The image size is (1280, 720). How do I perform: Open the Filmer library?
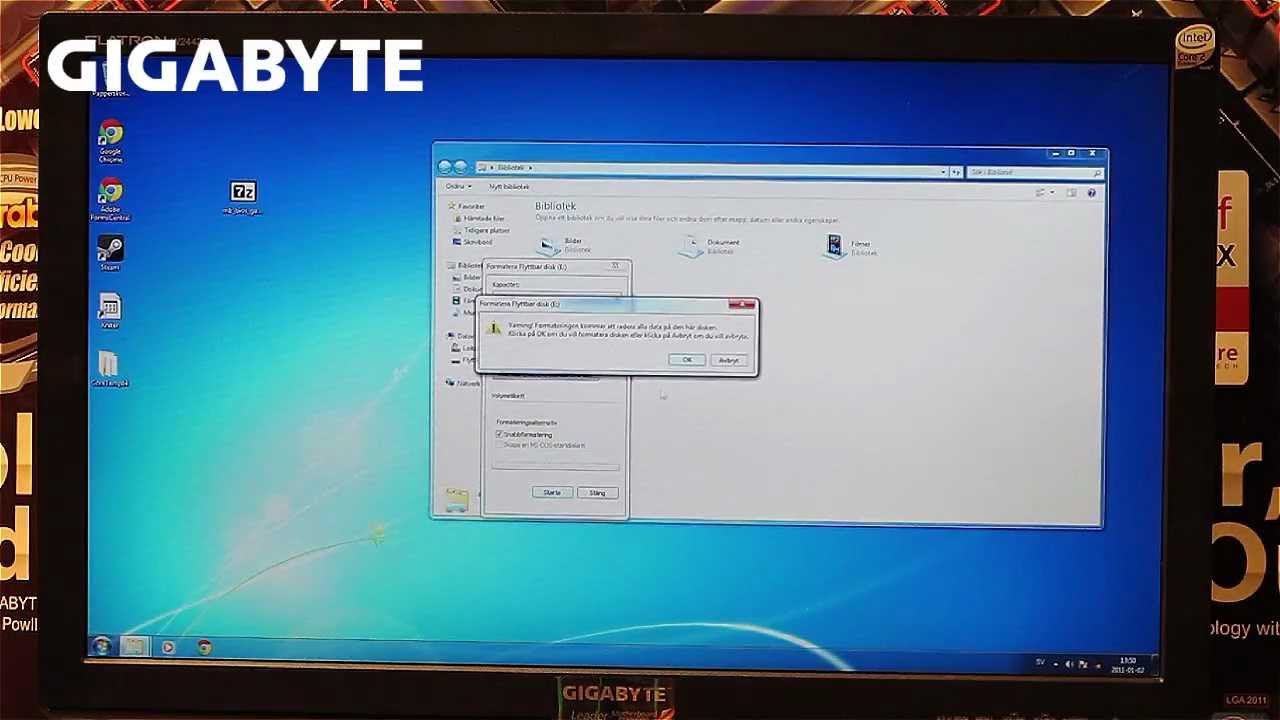point(850,246)
